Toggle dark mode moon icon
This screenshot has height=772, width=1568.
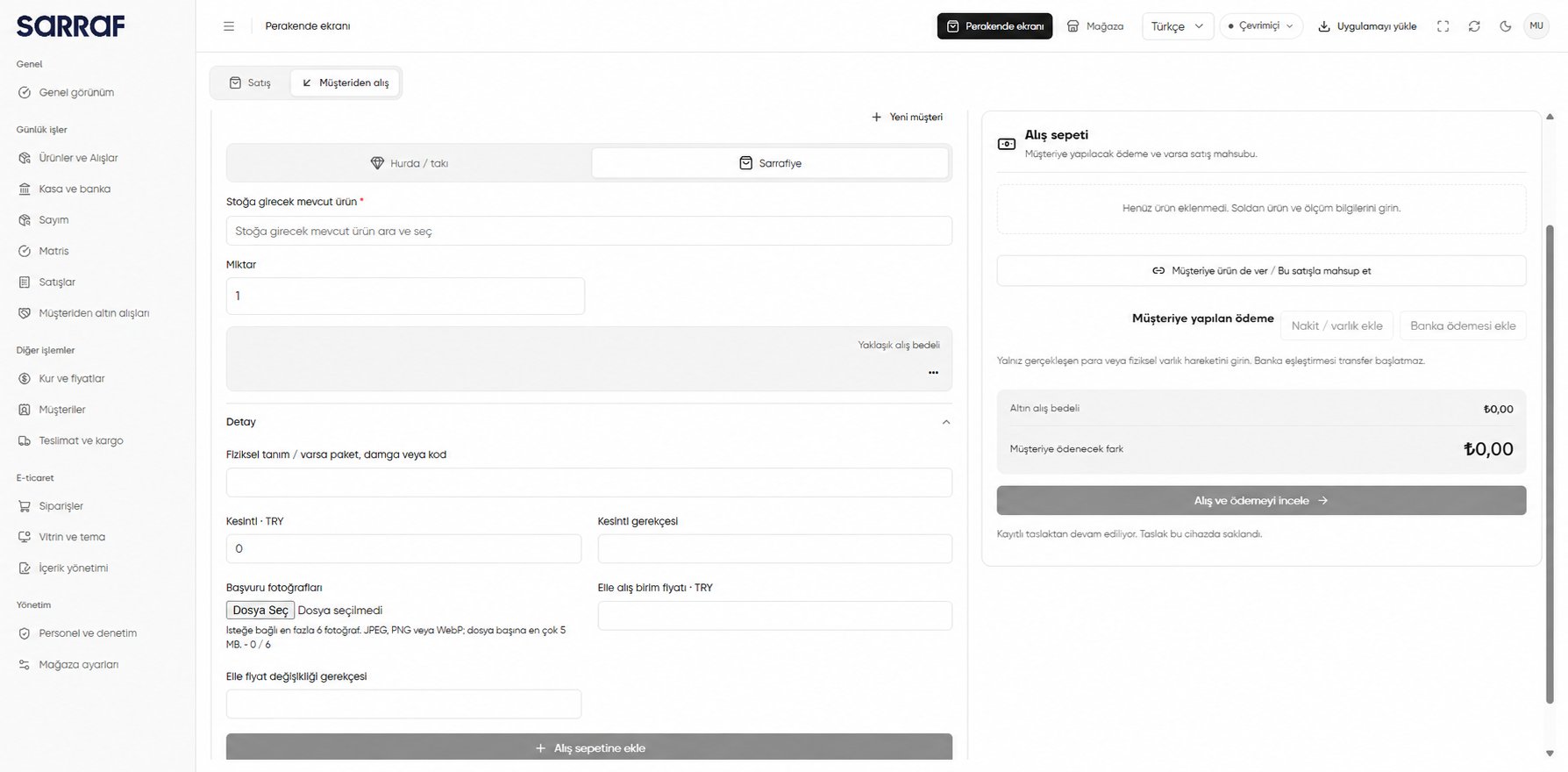click(x=1506, y=26)
